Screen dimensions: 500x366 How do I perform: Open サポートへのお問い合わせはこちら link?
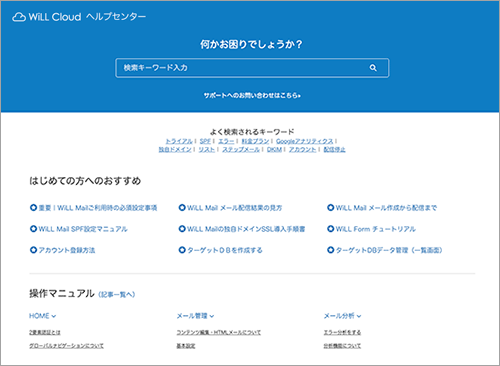(252, 96)
